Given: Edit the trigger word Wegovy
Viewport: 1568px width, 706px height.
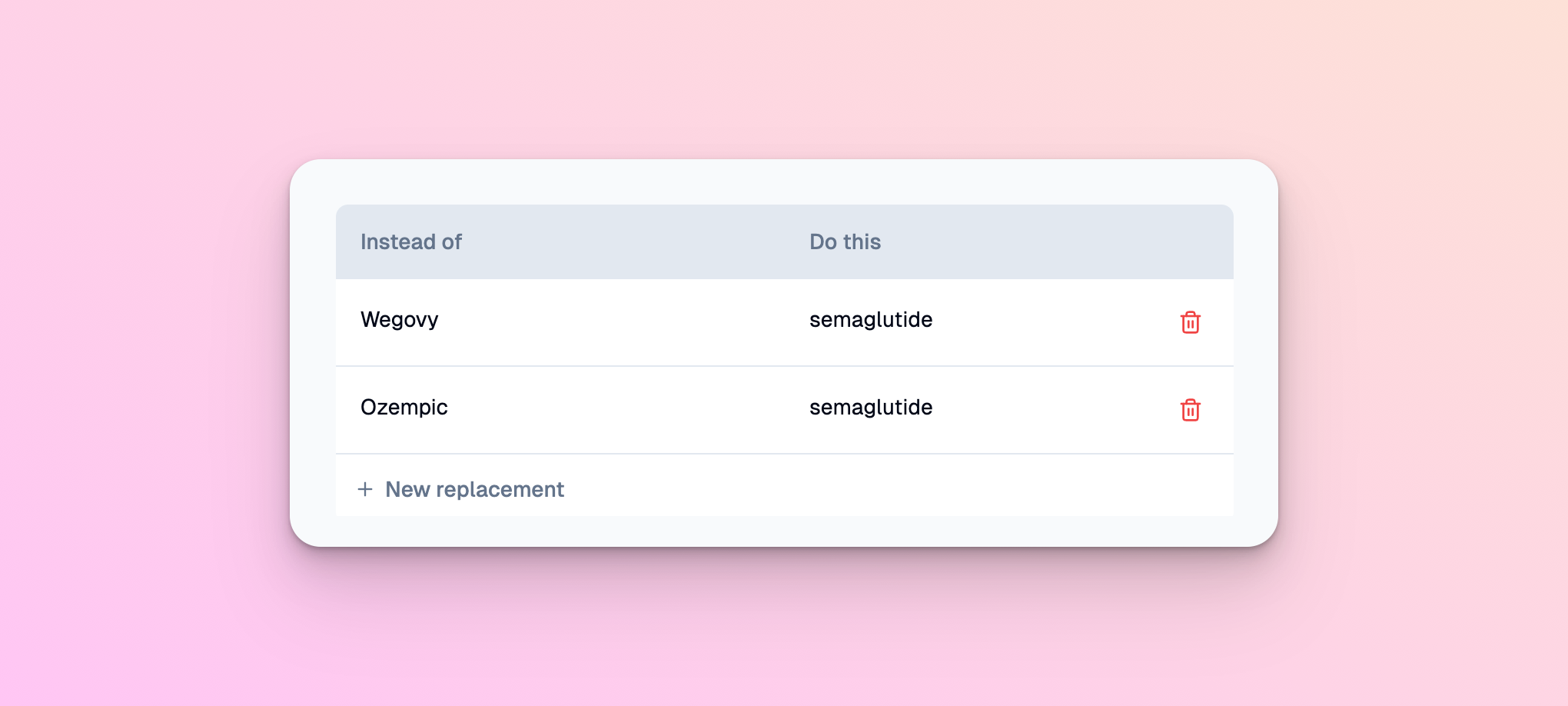Looking at the screenshot, I should click(x=400, y=319).
